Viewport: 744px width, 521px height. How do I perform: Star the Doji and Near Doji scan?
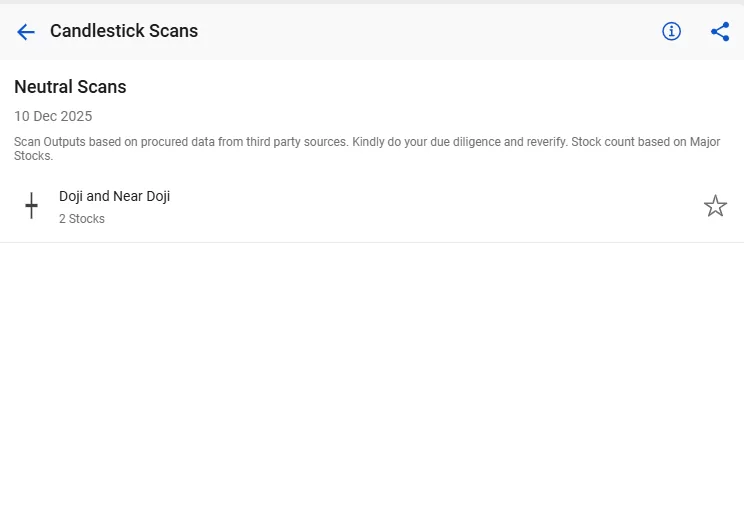coord(715,206)
